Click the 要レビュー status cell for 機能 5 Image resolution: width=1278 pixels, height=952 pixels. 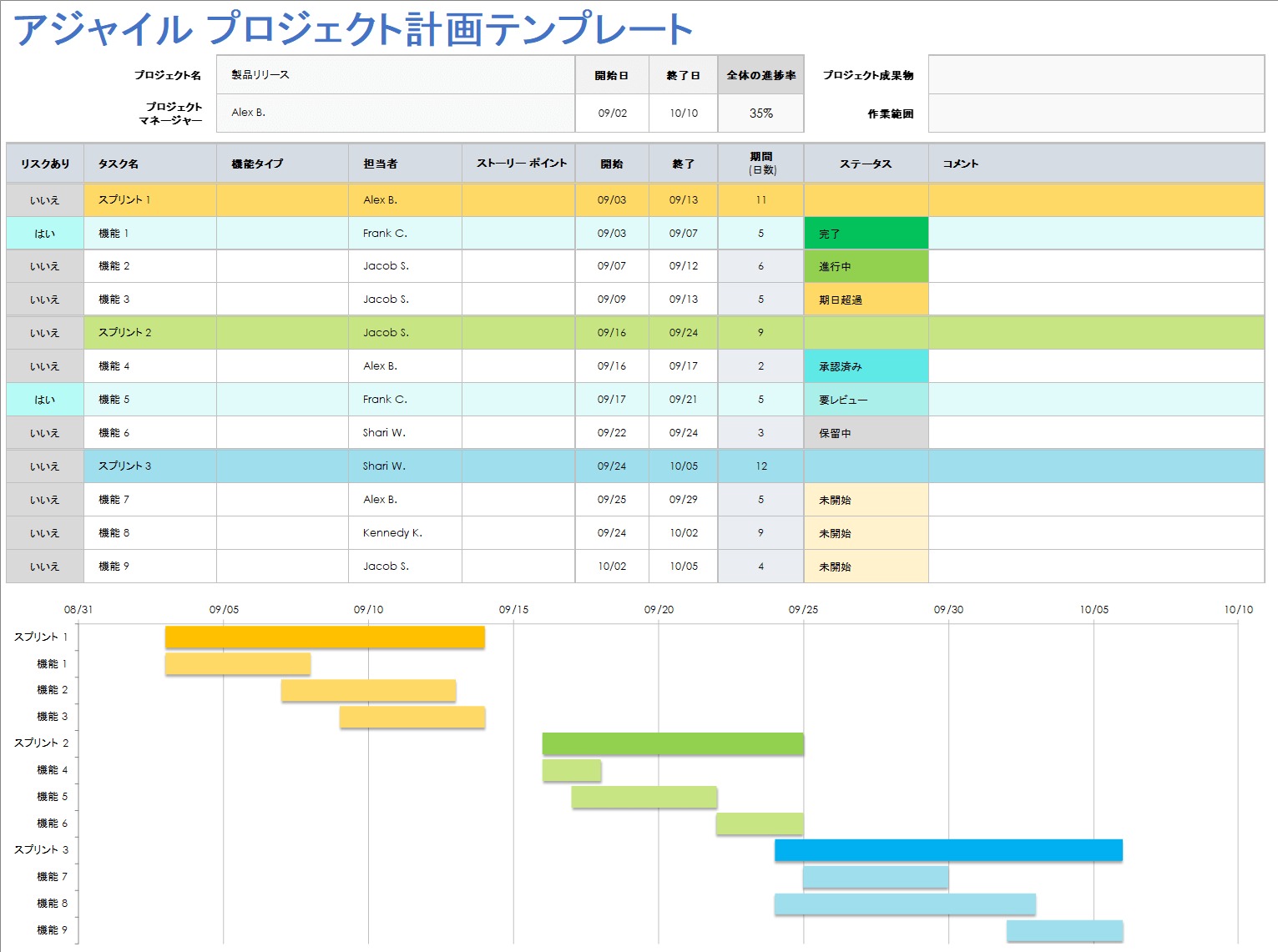coord(866,400)
